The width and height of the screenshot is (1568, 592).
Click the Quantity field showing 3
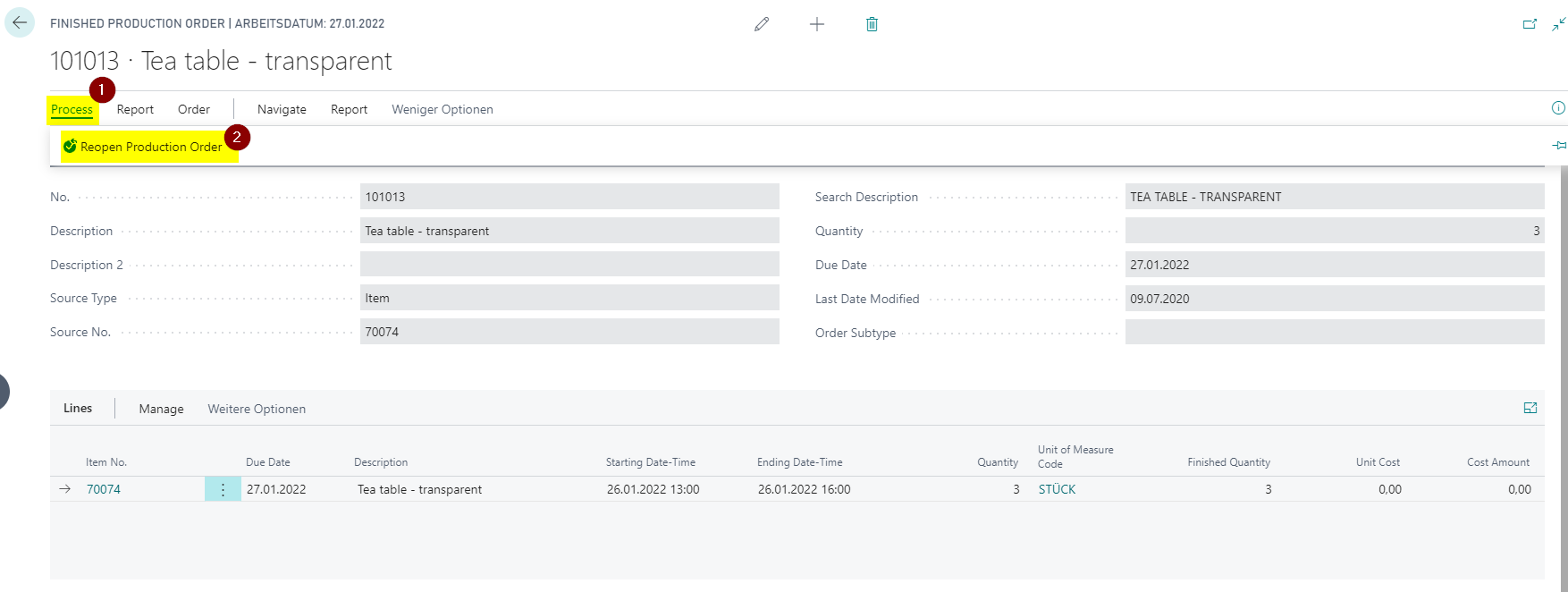point(1335,231)
